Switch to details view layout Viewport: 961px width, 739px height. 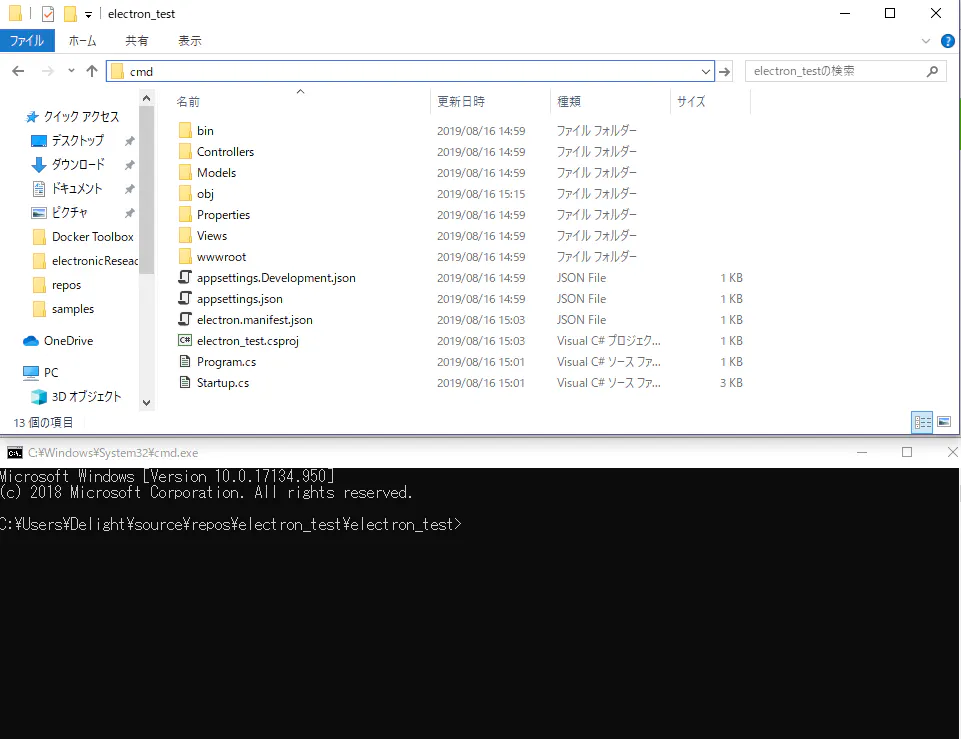922,422
